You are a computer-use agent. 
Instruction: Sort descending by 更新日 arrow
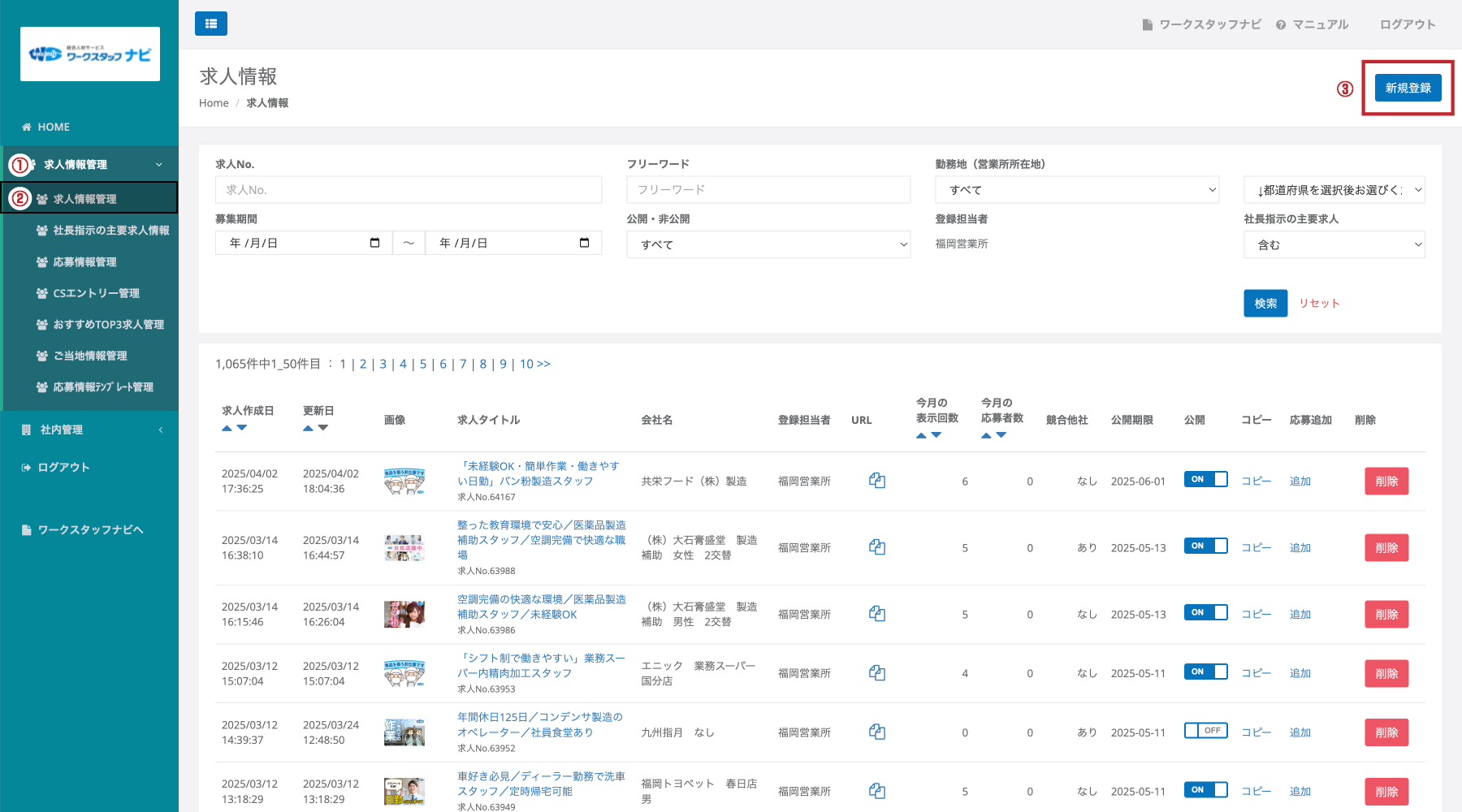click(323, 428)
